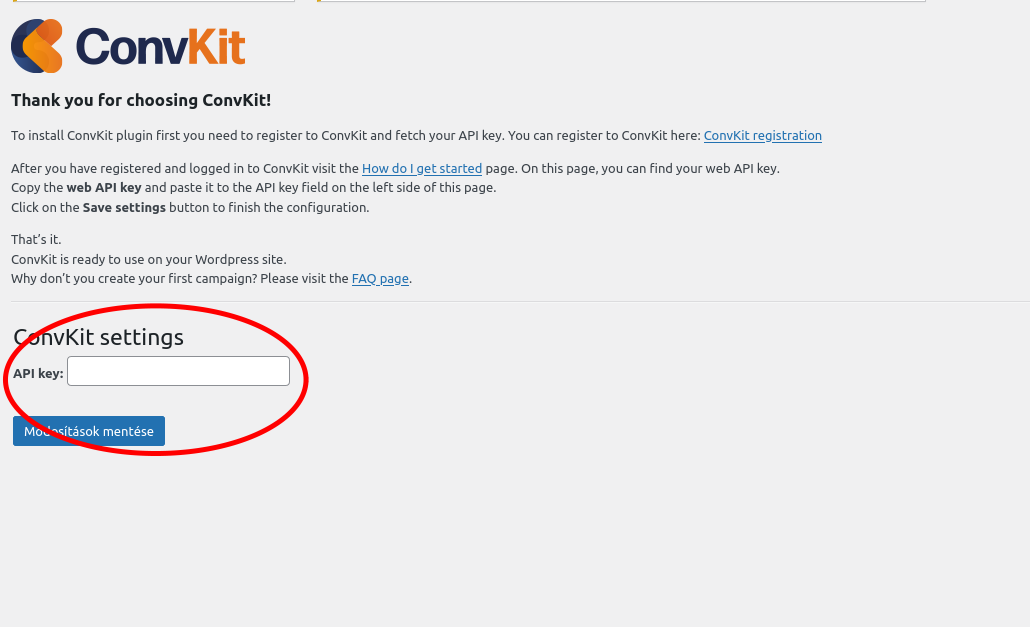Screen dimensions: 1030x627
Task: Click the partially visible wide top box
Action: tap(620, 1)
